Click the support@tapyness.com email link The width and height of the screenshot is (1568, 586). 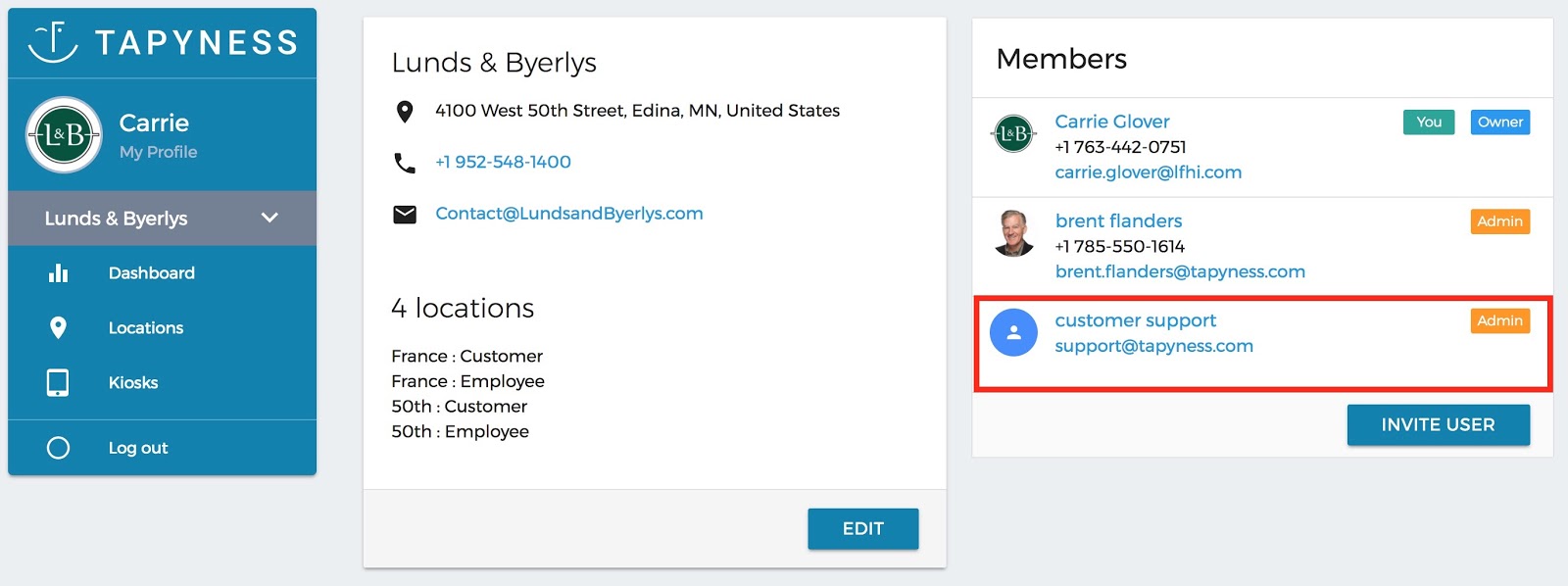pyautogui.click(x=1153, y=346)
